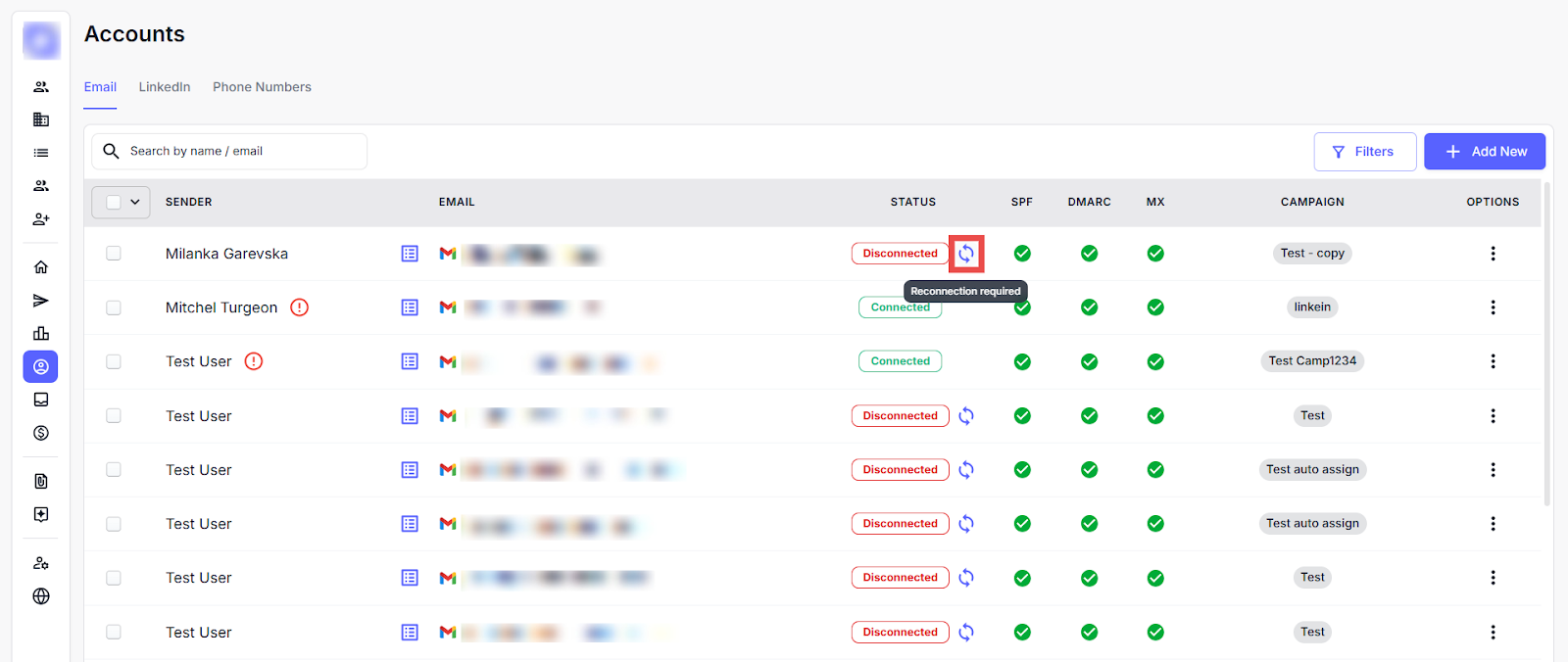
Task: Click the globe icon in sidebar
Action: 41,596
